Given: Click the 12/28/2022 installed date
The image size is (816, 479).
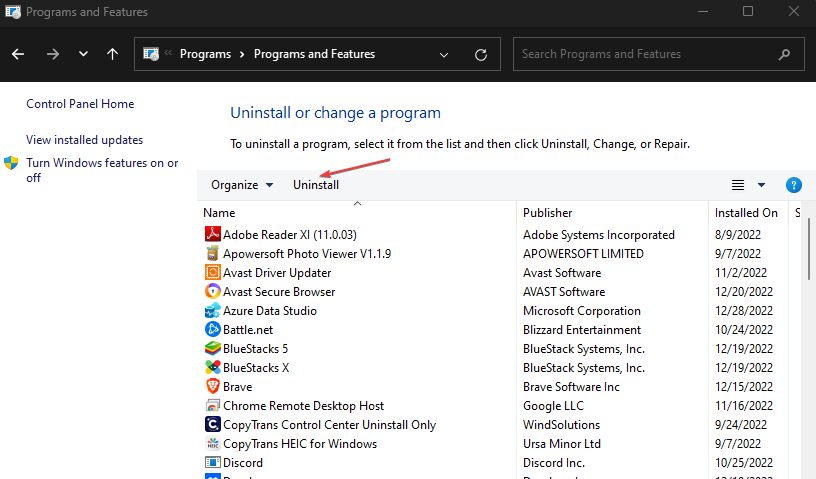Looking at the screenshot, I should 744,311.
